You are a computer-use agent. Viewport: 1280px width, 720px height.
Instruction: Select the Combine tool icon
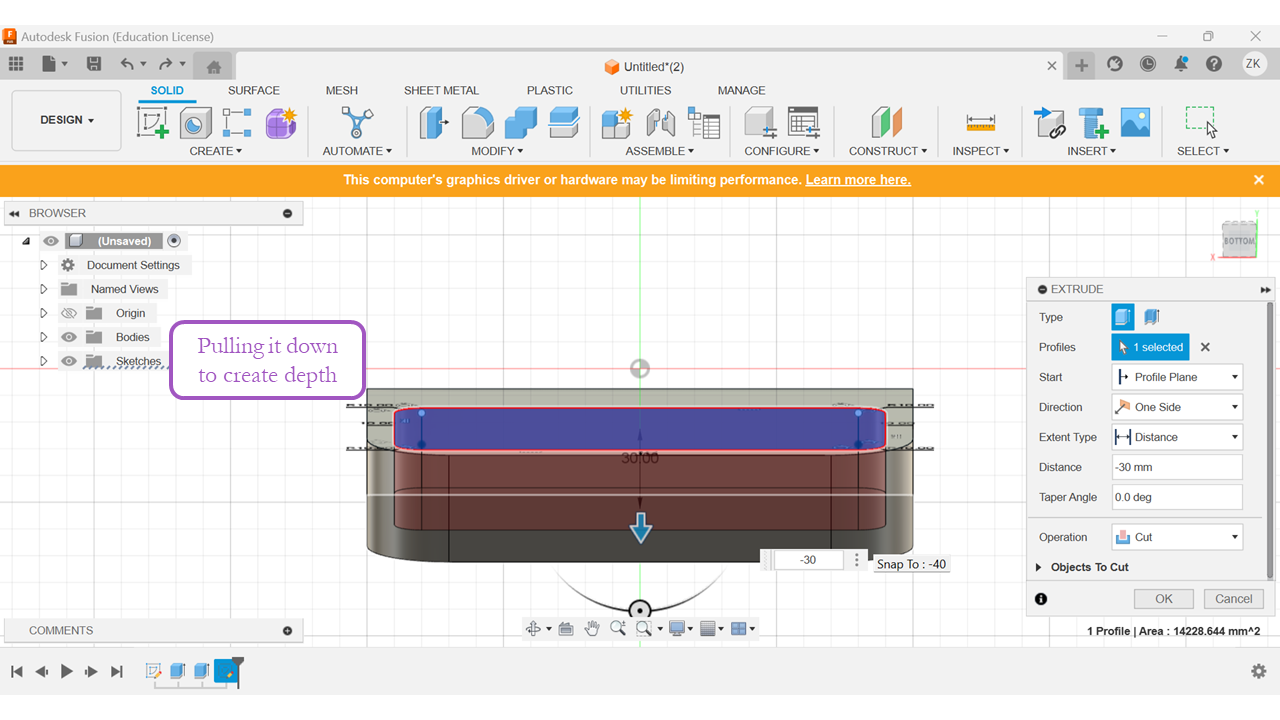pos(521,123)
